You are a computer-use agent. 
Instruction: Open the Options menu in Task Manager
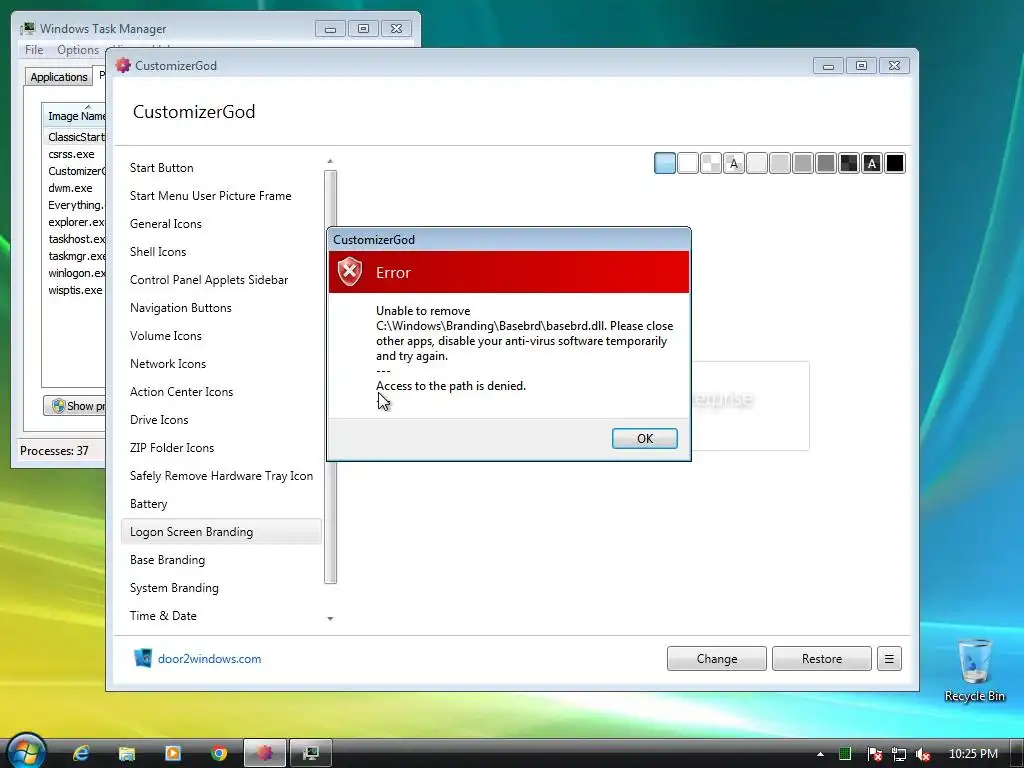(78, 50)
